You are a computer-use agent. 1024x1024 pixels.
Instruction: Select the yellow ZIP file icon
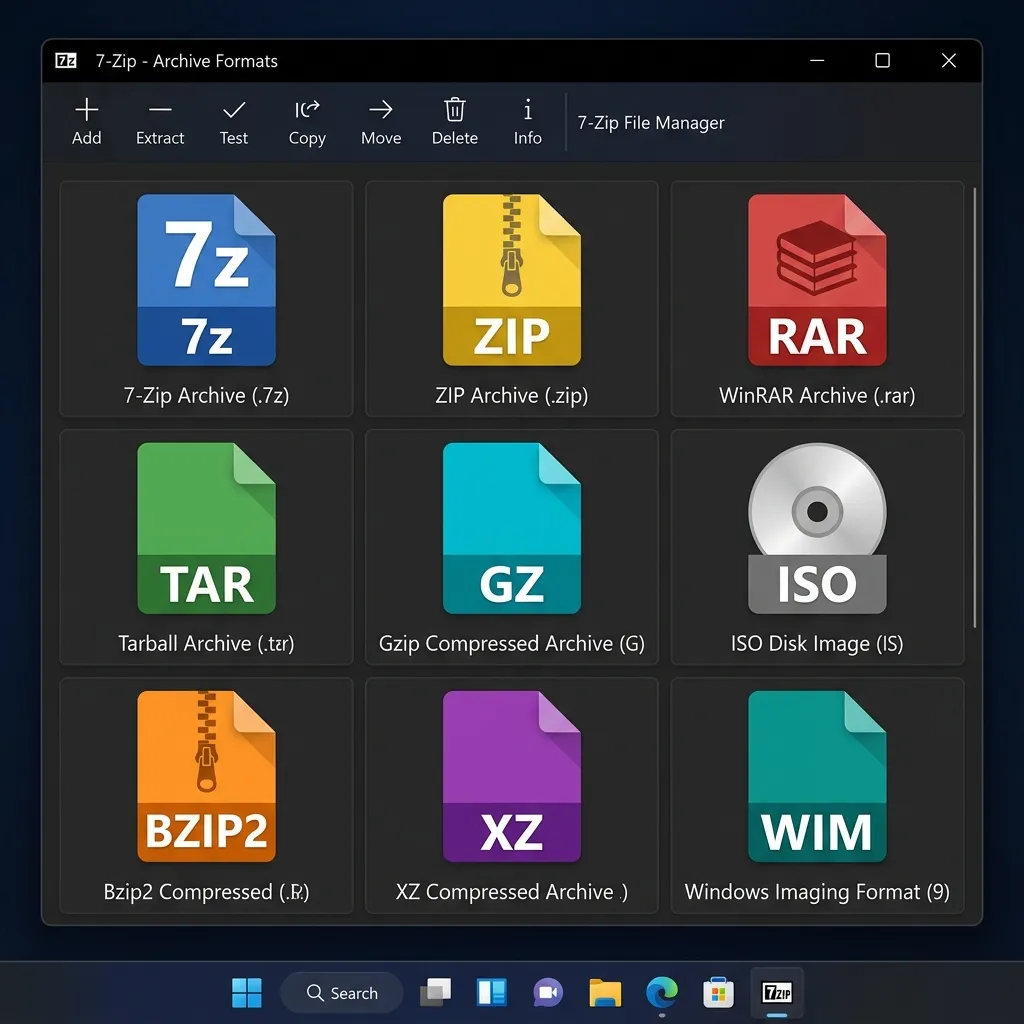coord(511,280)
